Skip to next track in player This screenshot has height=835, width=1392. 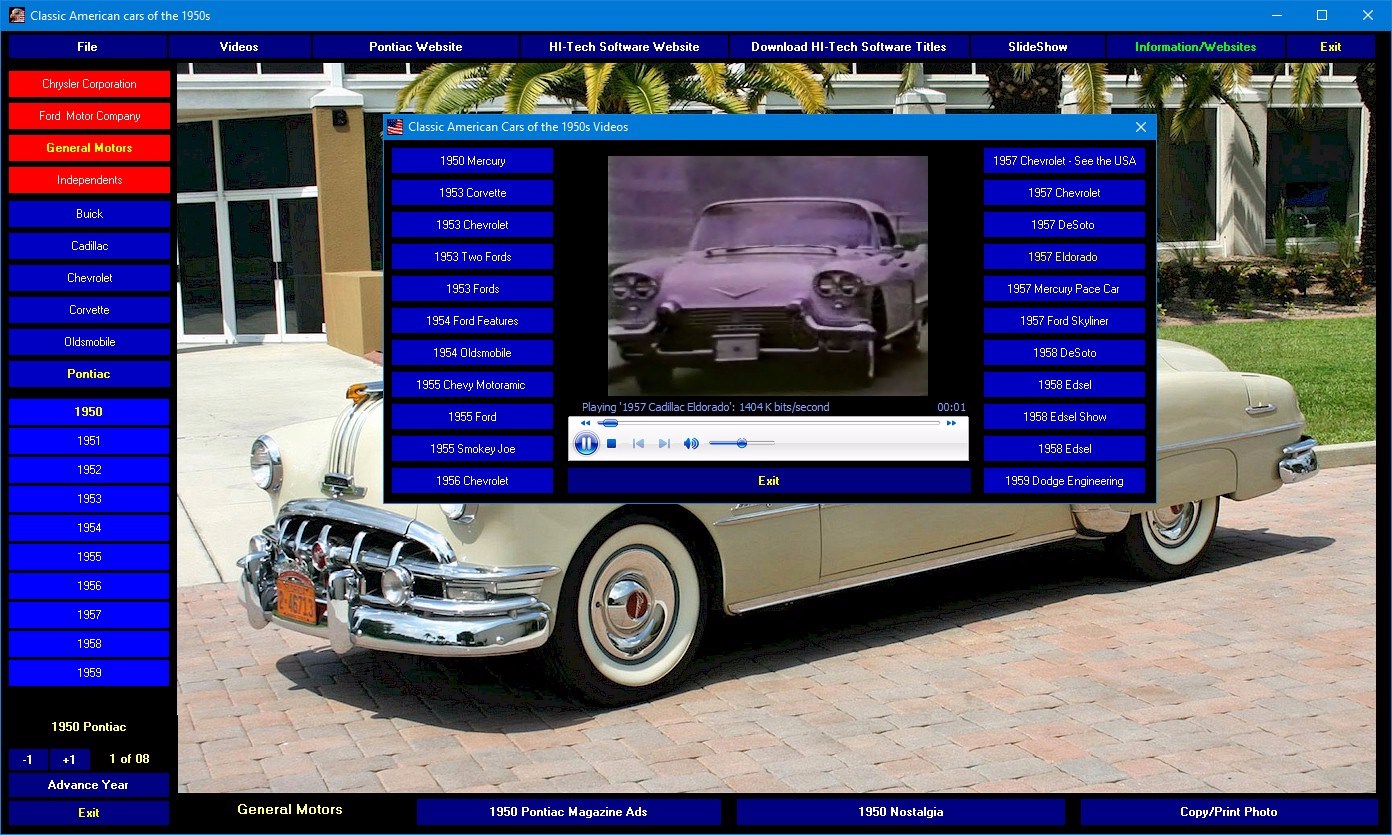(664, 443)
